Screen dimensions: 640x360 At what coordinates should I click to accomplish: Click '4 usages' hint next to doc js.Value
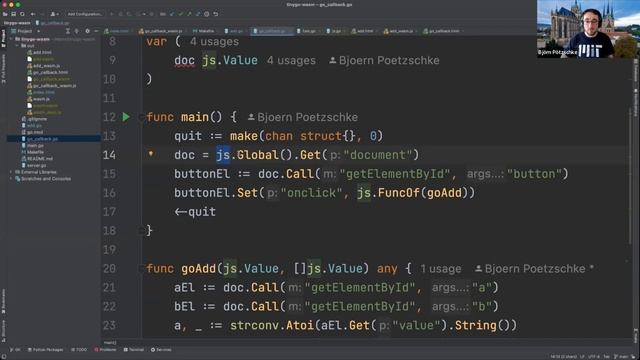coord(291,60)
